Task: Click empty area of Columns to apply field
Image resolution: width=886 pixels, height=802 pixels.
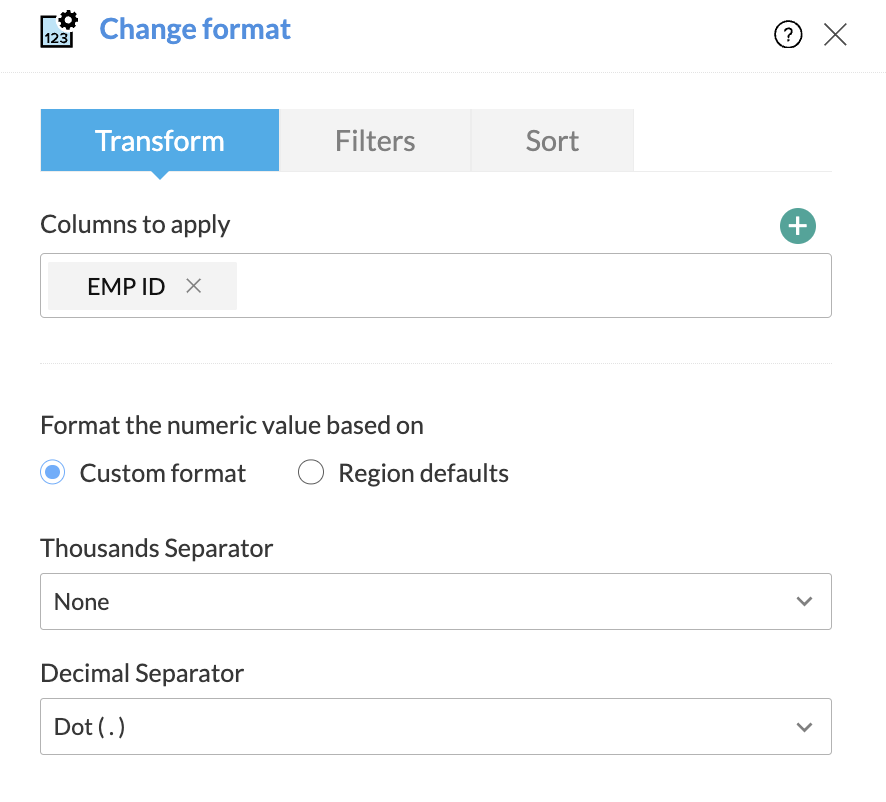Action: [530, 286]
